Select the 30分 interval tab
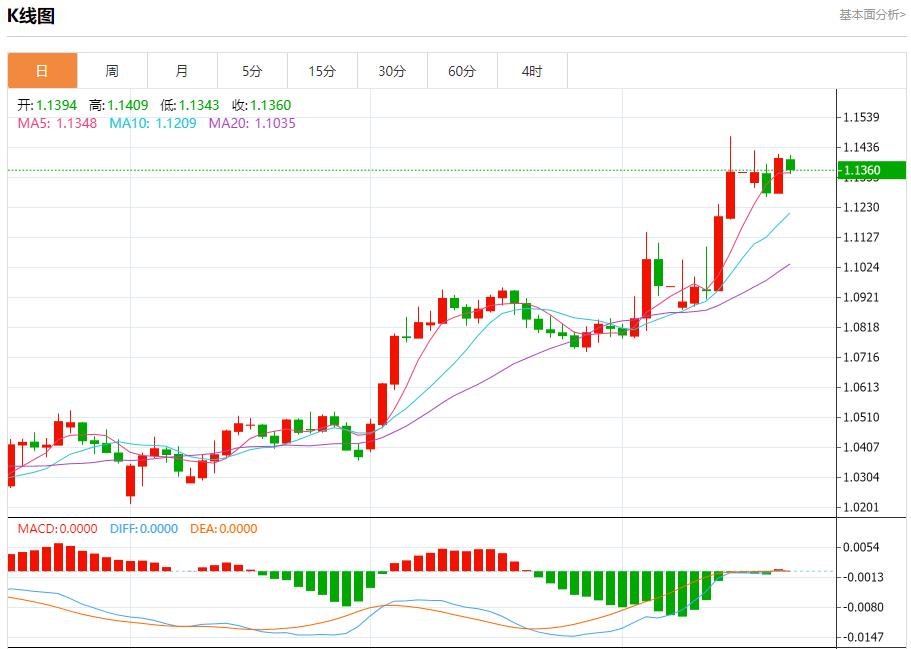The height and width of the screenshot is (649, 911). 391,70
